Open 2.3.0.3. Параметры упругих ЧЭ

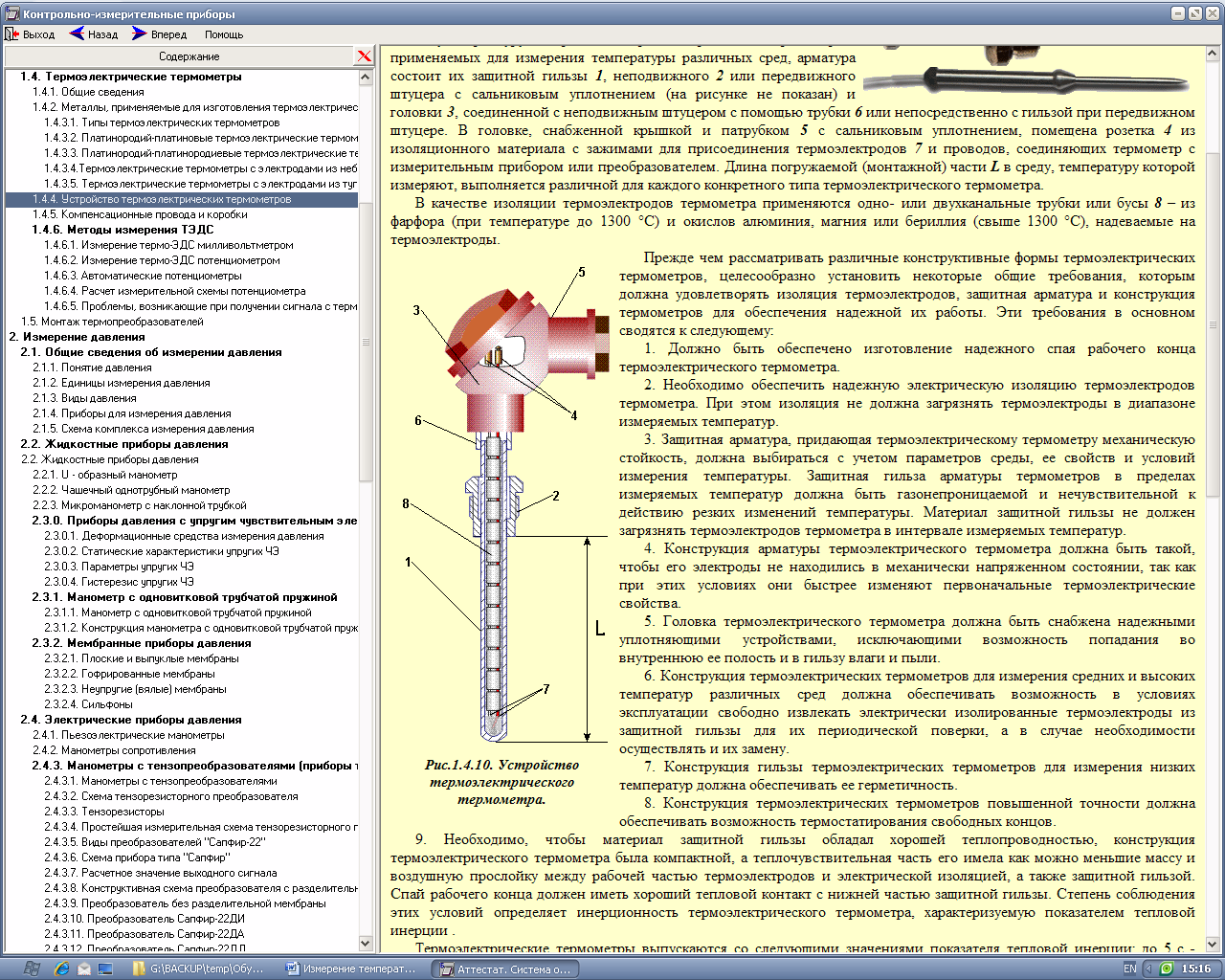(x=119, y=567)
